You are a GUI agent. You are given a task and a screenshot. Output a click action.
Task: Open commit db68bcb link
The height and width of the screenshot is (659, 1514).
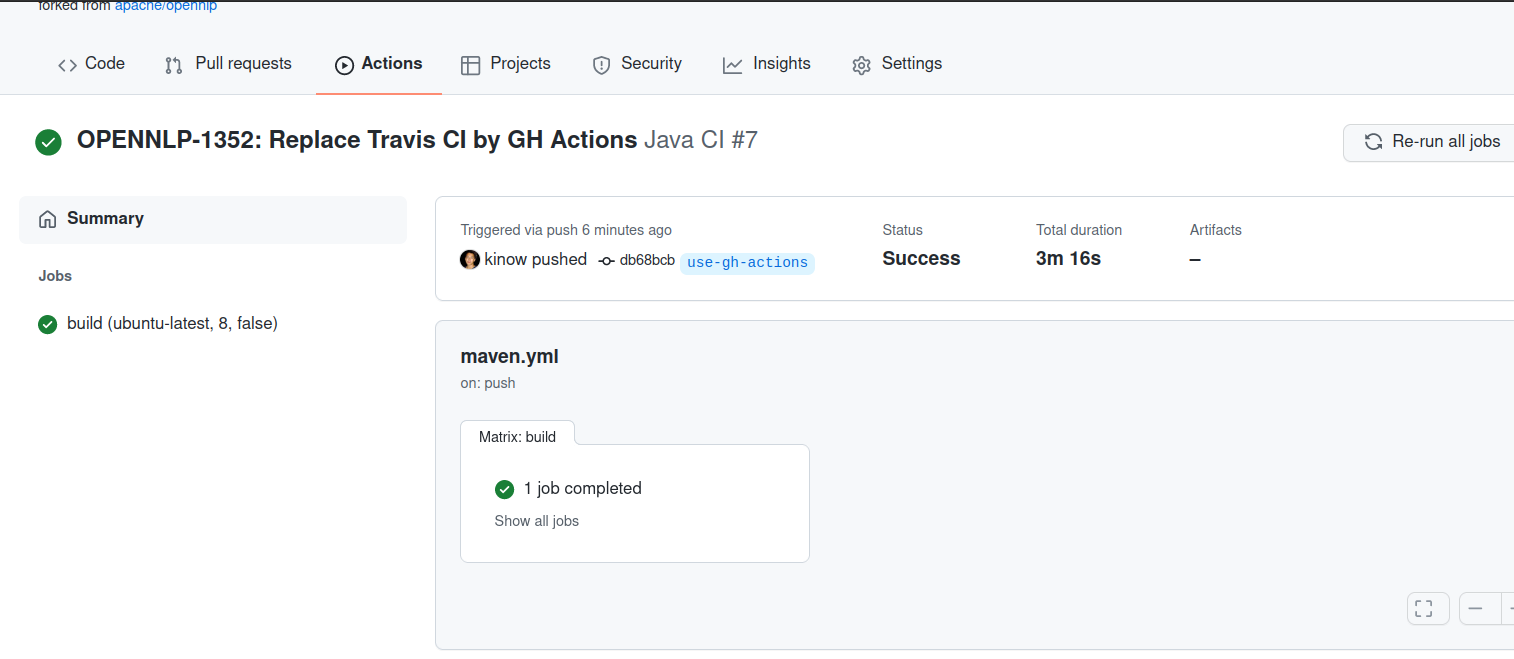(647, 260)
